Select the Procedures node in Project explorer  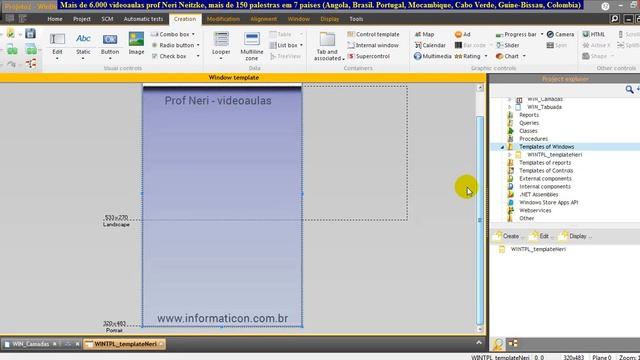click(533, 139)
